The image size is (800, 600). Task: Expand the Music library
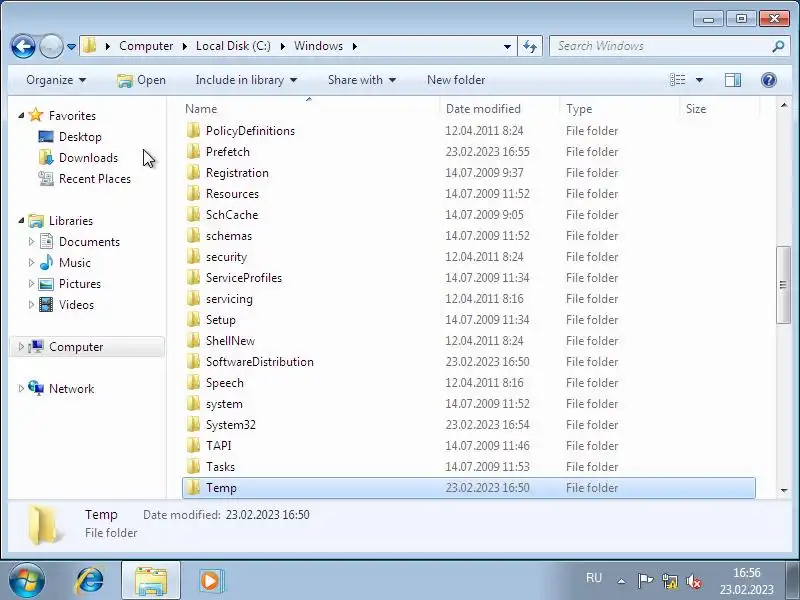coord(31,263)
